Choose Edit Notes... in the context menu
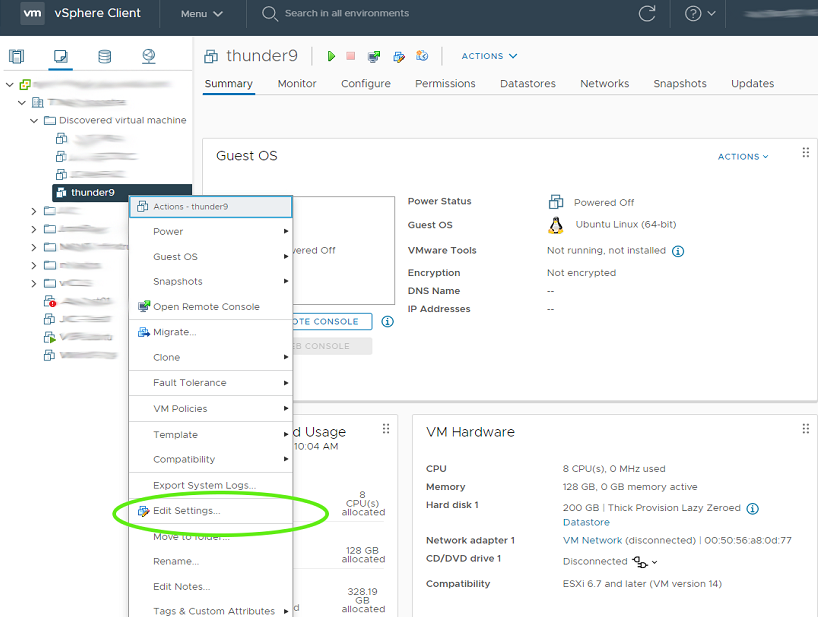The width and height of the screenshot is (819, 617). click(x=210, y=587)
